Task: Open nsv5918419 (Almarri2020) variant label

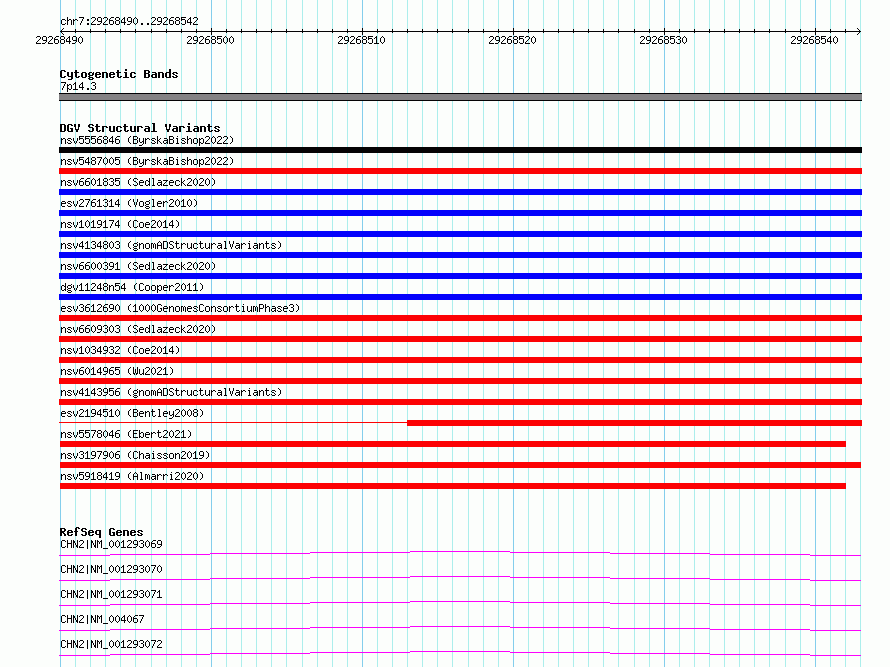Action: [132, 476]
